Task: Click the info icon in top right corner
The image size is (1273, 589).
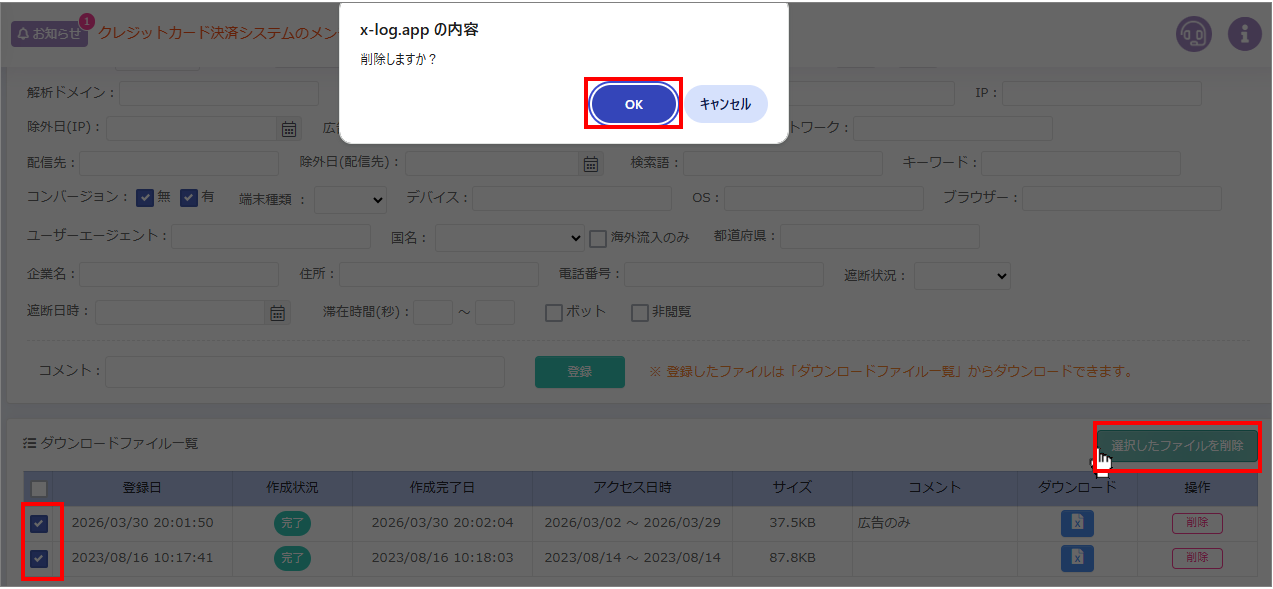Action: click(x=1245, y=33)
